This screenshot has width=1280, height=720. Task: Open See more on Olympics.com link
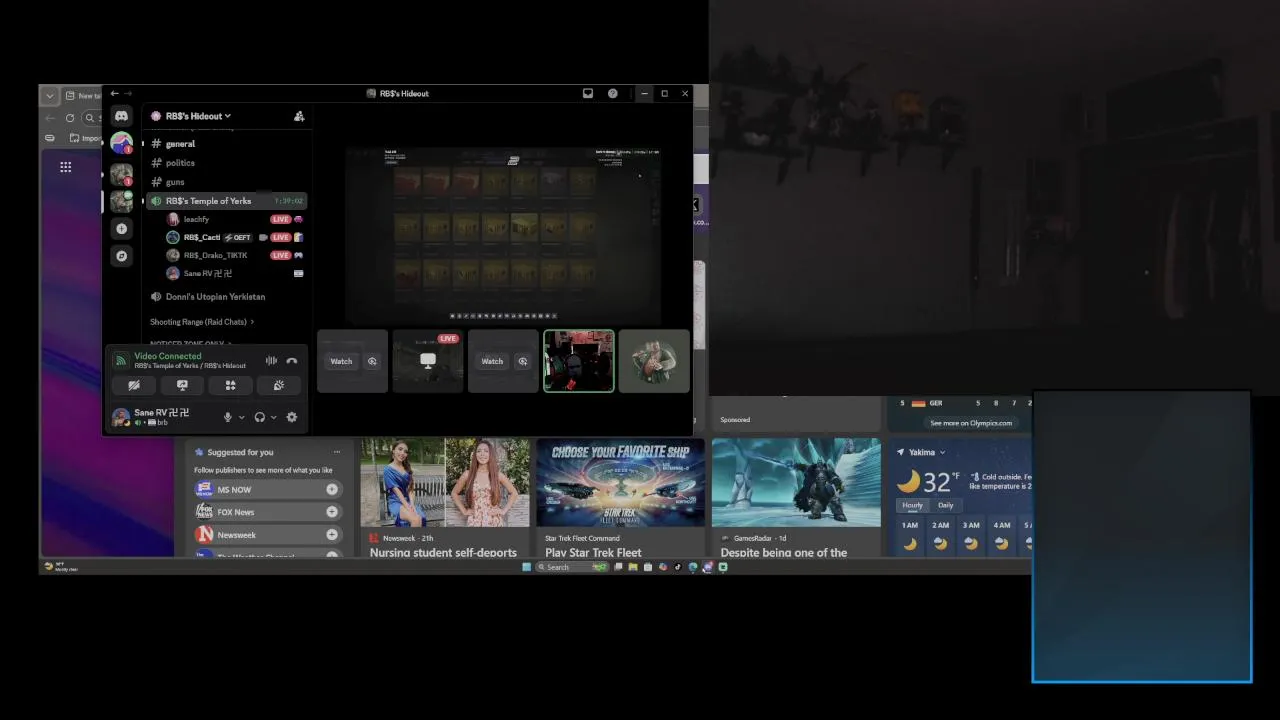pos(971,423)
